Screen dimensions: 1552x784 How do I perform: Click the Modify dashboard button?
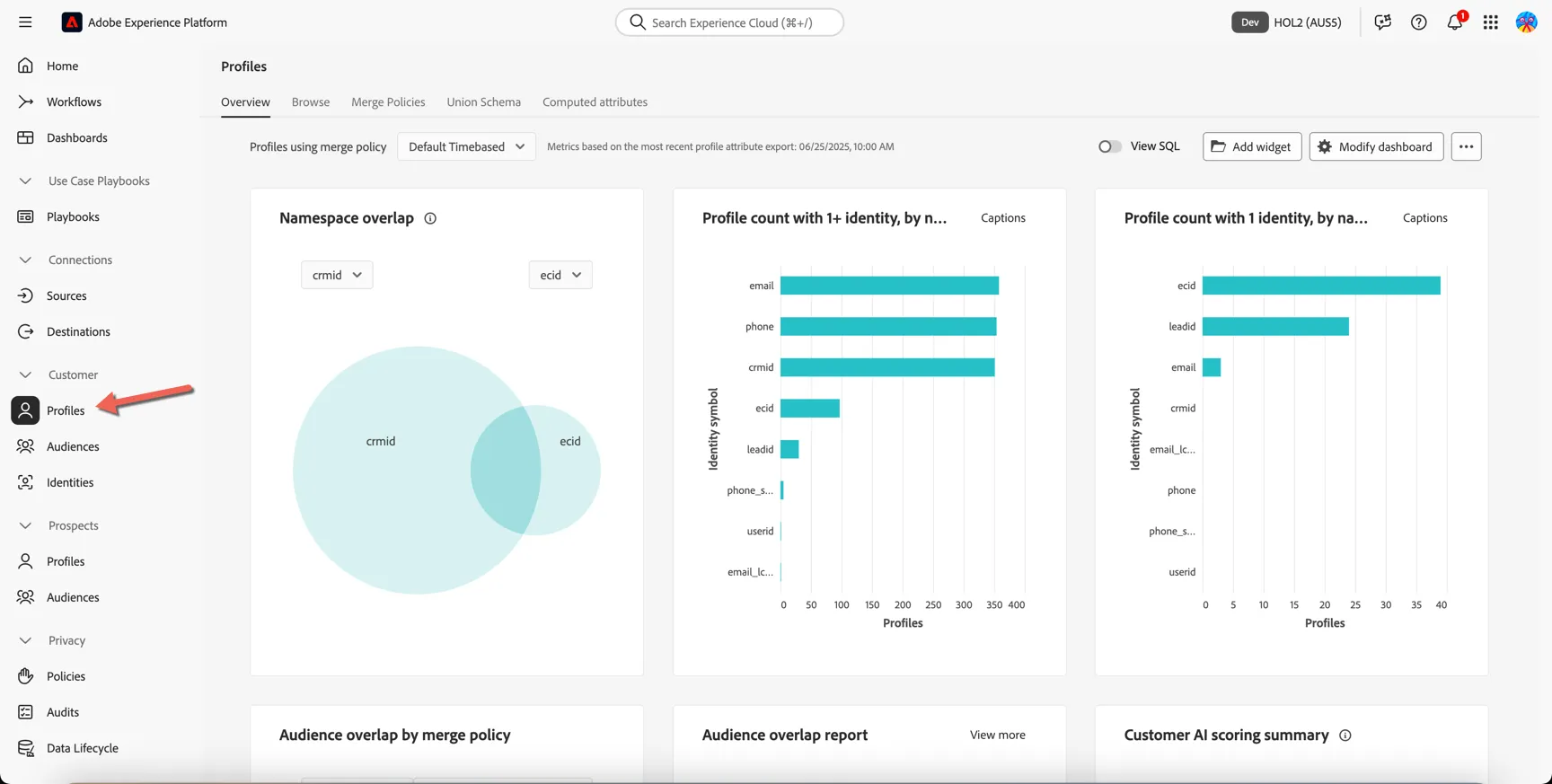coord(1376,146)
